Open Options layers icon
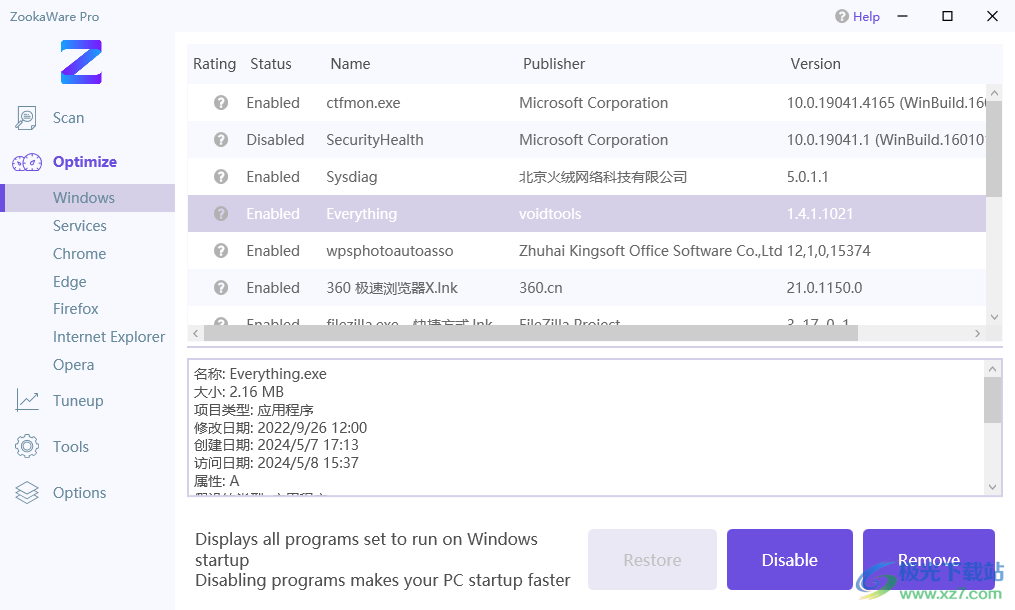 27,493
